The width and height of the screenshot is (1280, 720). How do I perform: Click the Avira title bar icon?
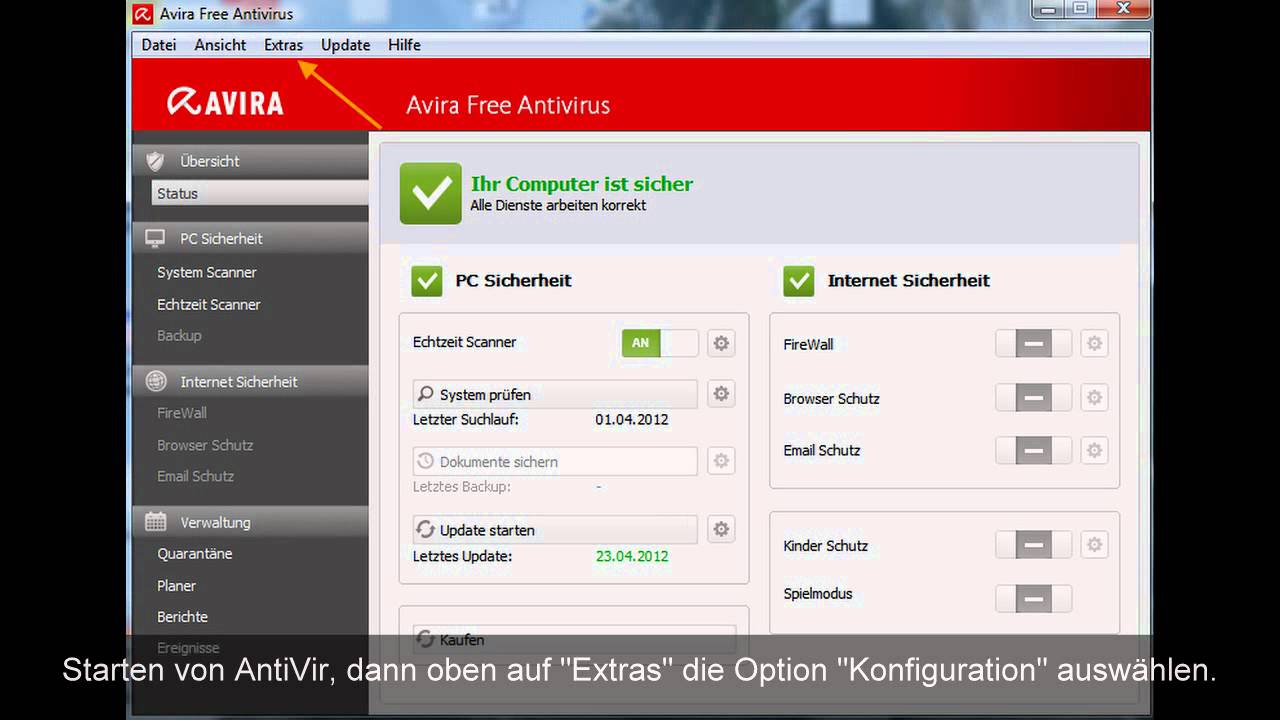[143, 13]
